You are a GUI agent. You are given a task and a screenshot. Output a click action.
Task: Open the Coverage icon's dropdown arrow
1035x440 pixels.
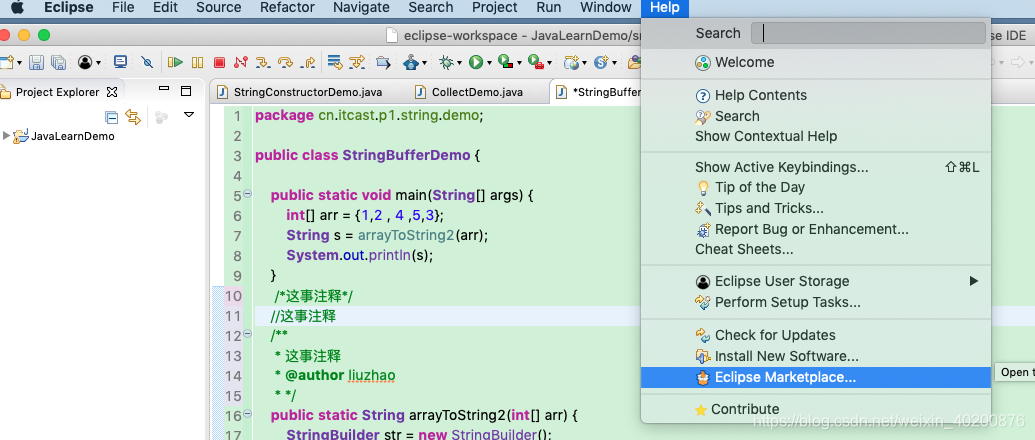519,63
